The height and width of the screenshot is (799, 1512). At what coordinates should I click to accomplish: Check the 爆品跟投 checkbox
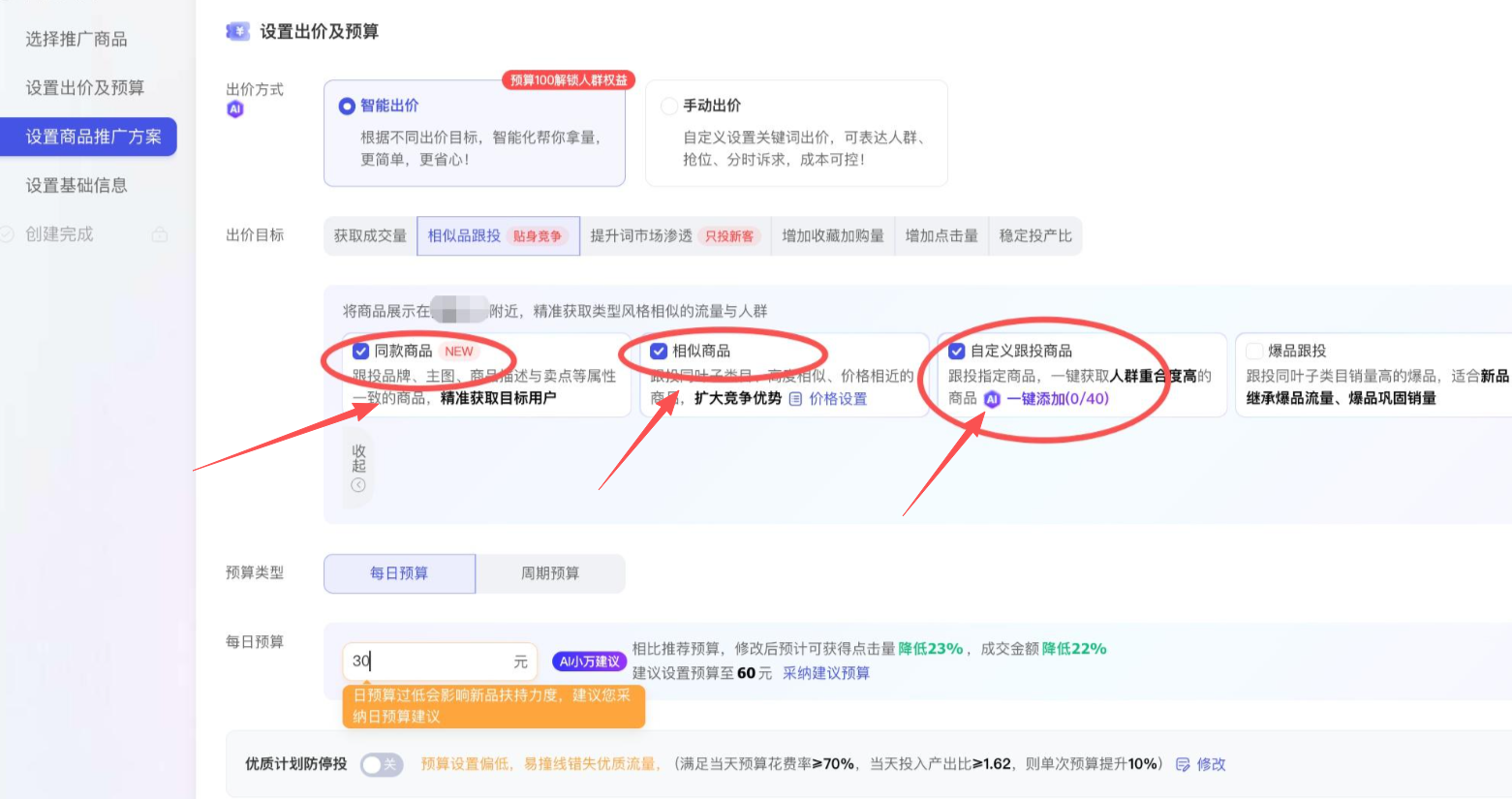tap(1254, 352)
